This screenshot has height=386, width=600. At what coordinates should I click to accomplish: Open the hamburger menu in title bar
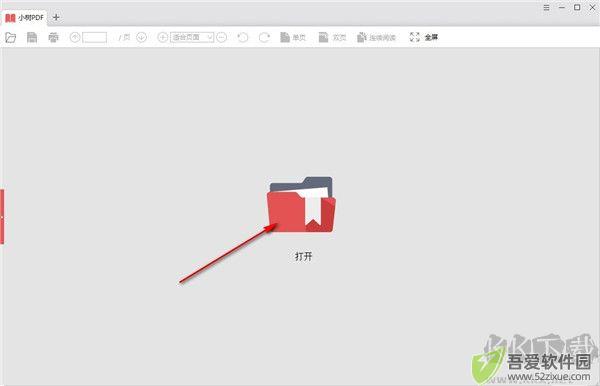[546, 7]
